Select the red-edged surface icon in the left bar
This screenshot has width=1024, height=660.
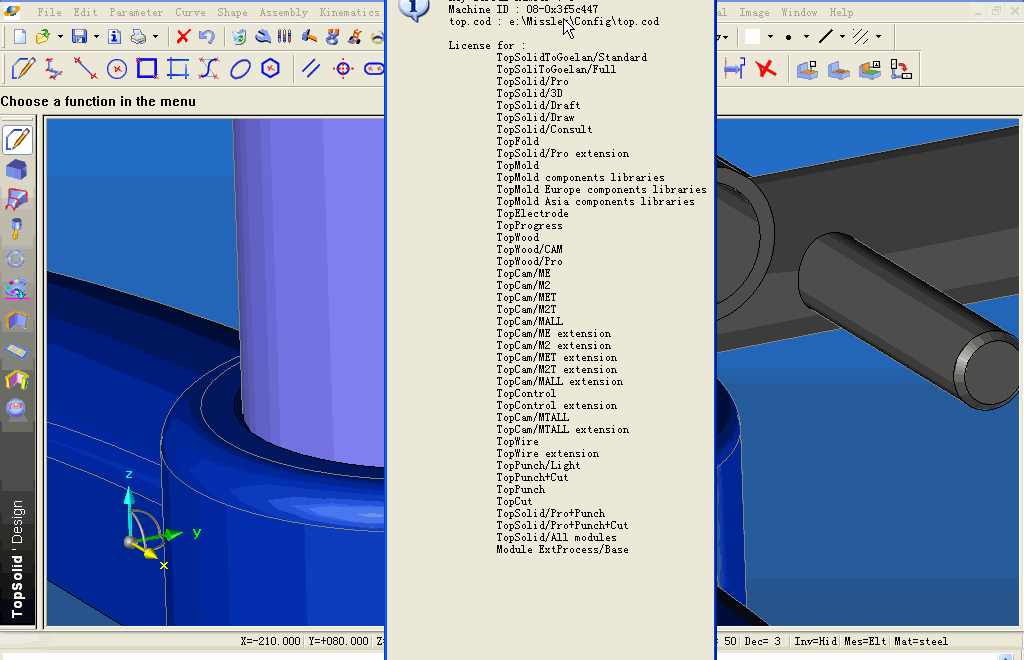click(17, 199)
